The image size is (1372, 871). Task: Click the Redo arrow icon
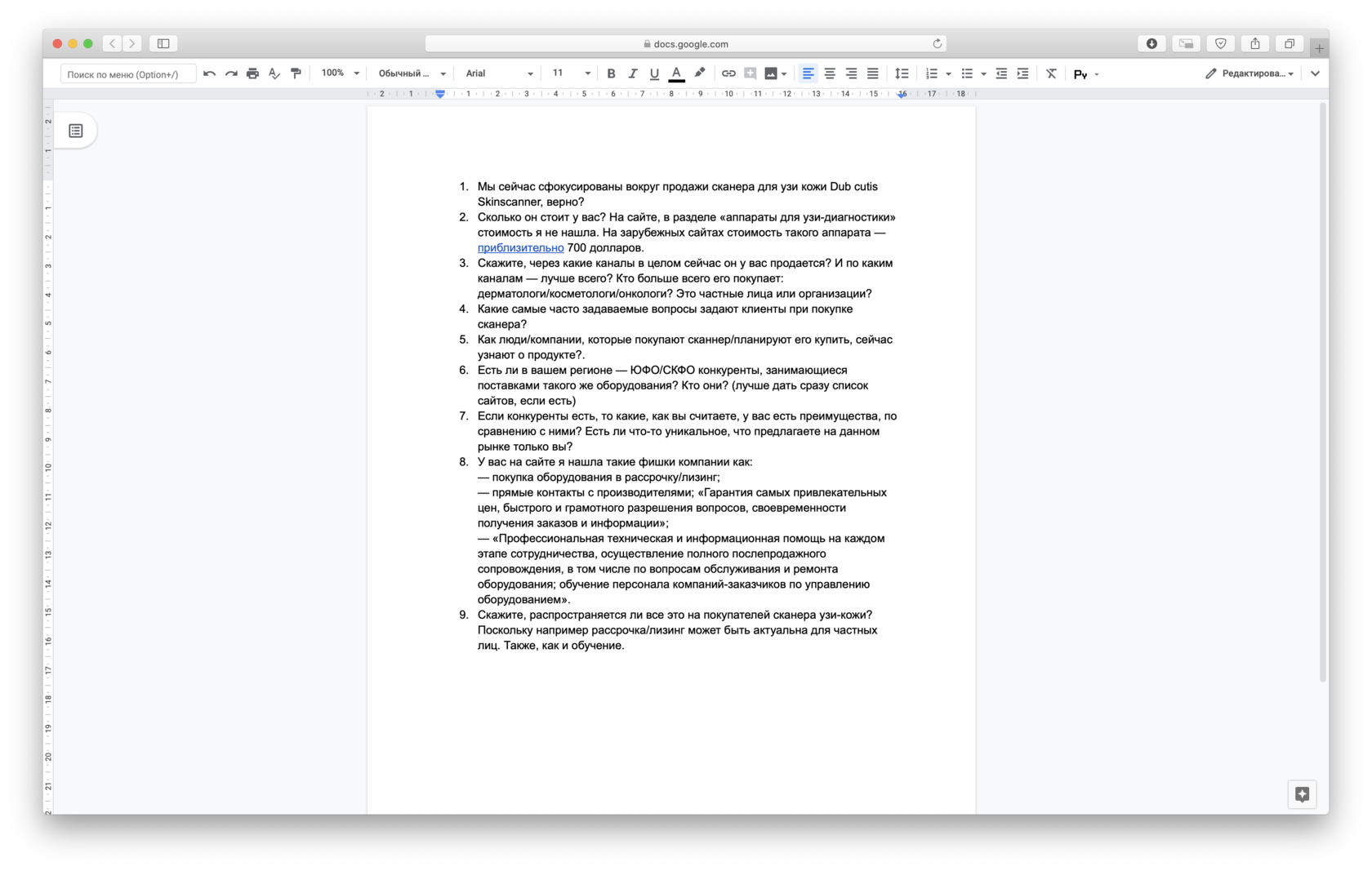231,73
